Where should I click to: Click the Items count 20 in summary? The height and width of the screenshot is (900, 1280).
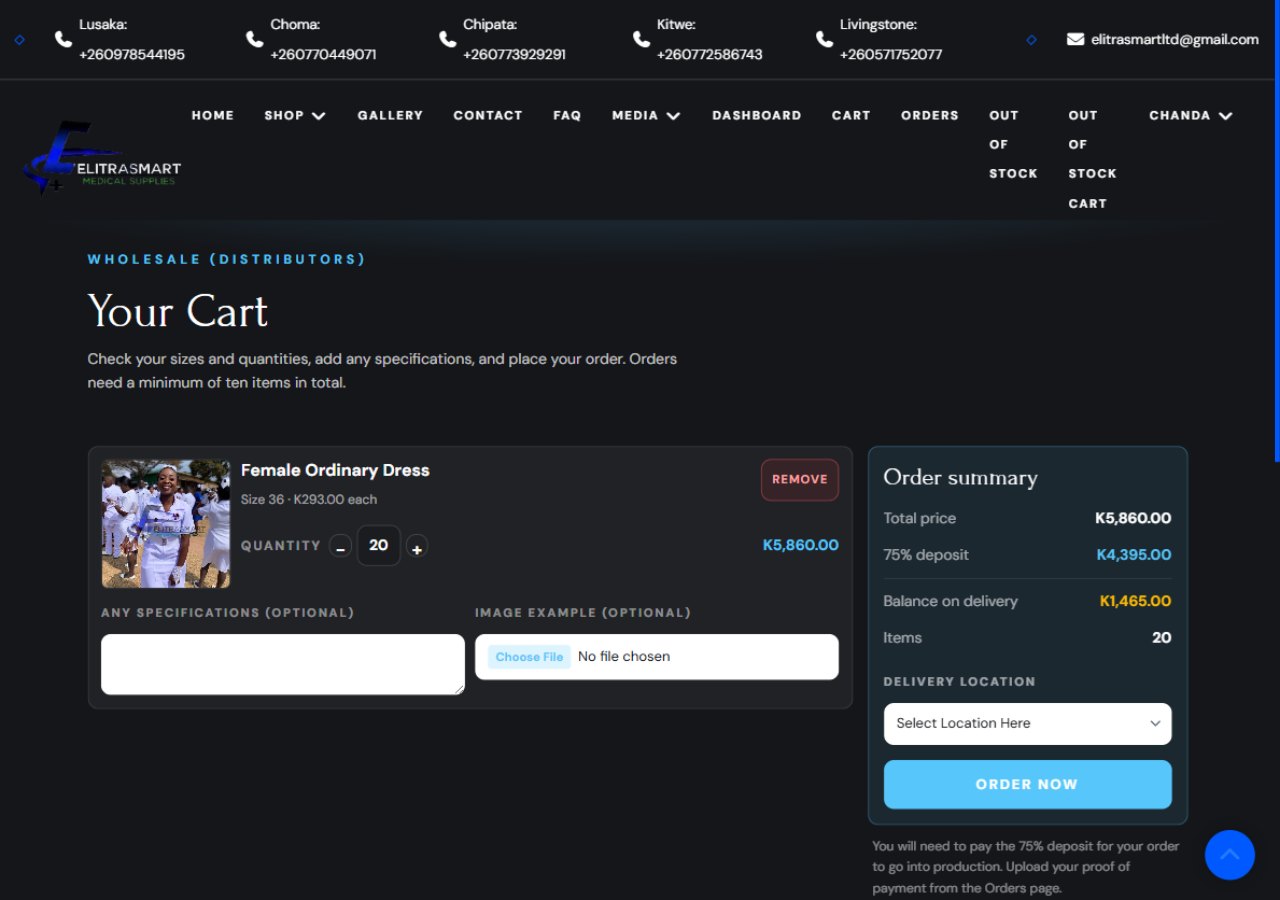[1162, 638]
